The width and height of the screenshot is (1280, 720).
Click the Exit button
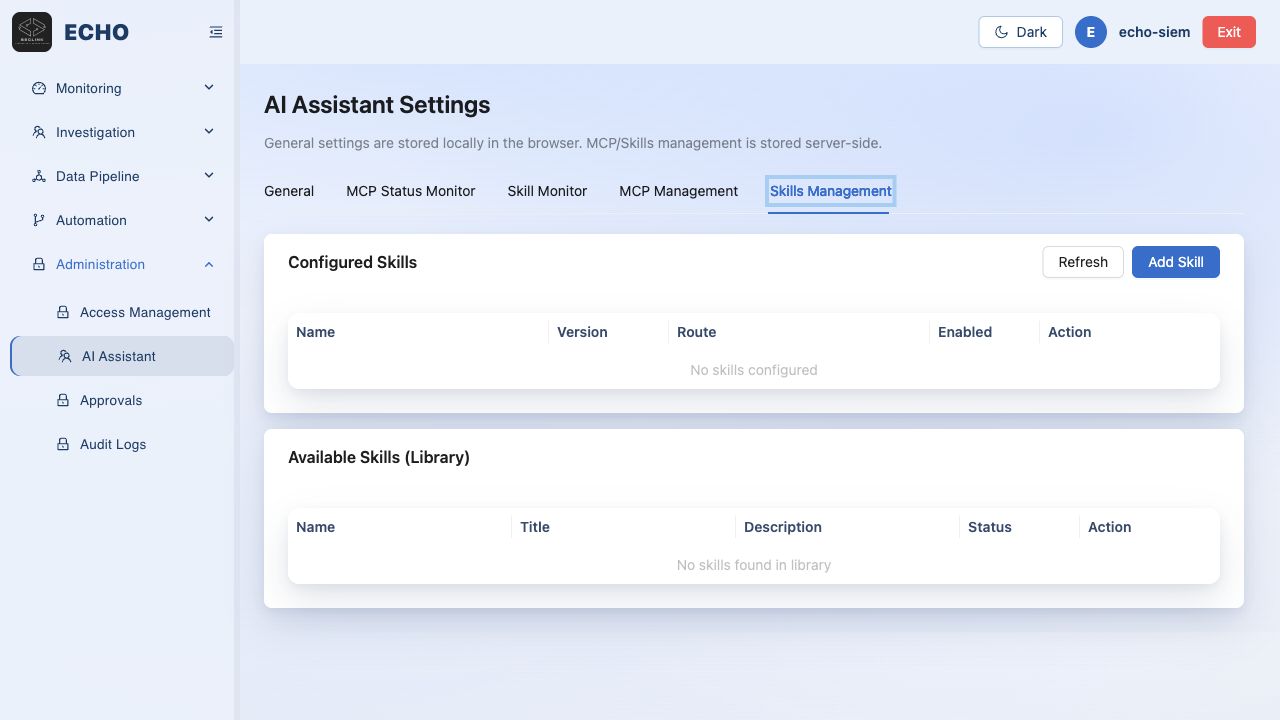point(1229,32)
